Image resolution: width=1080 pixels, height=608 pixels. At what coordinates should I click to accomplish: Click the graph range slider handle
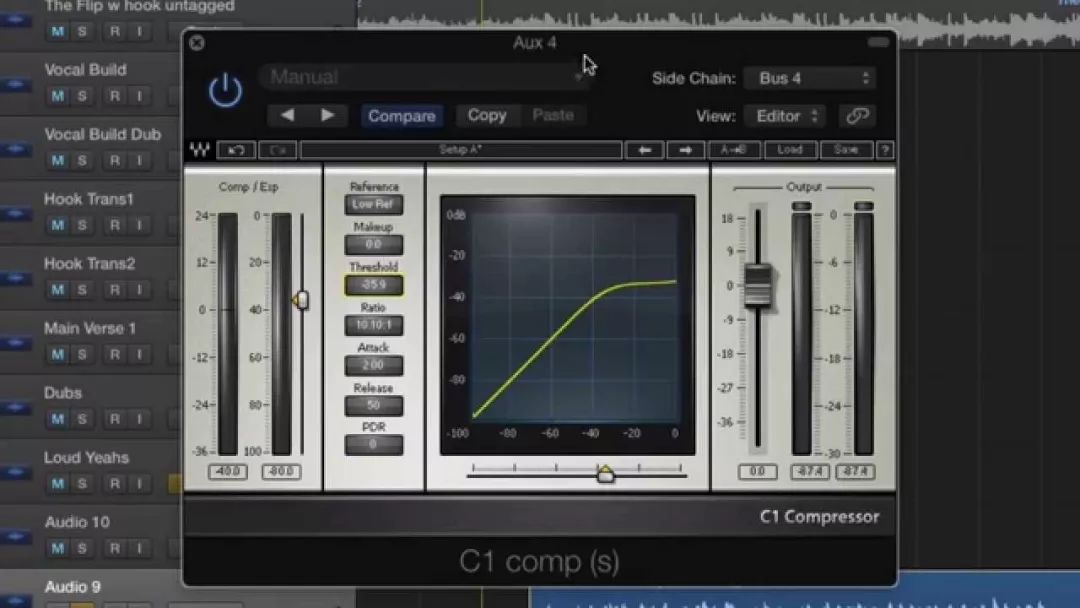click(x=605, y=473)
